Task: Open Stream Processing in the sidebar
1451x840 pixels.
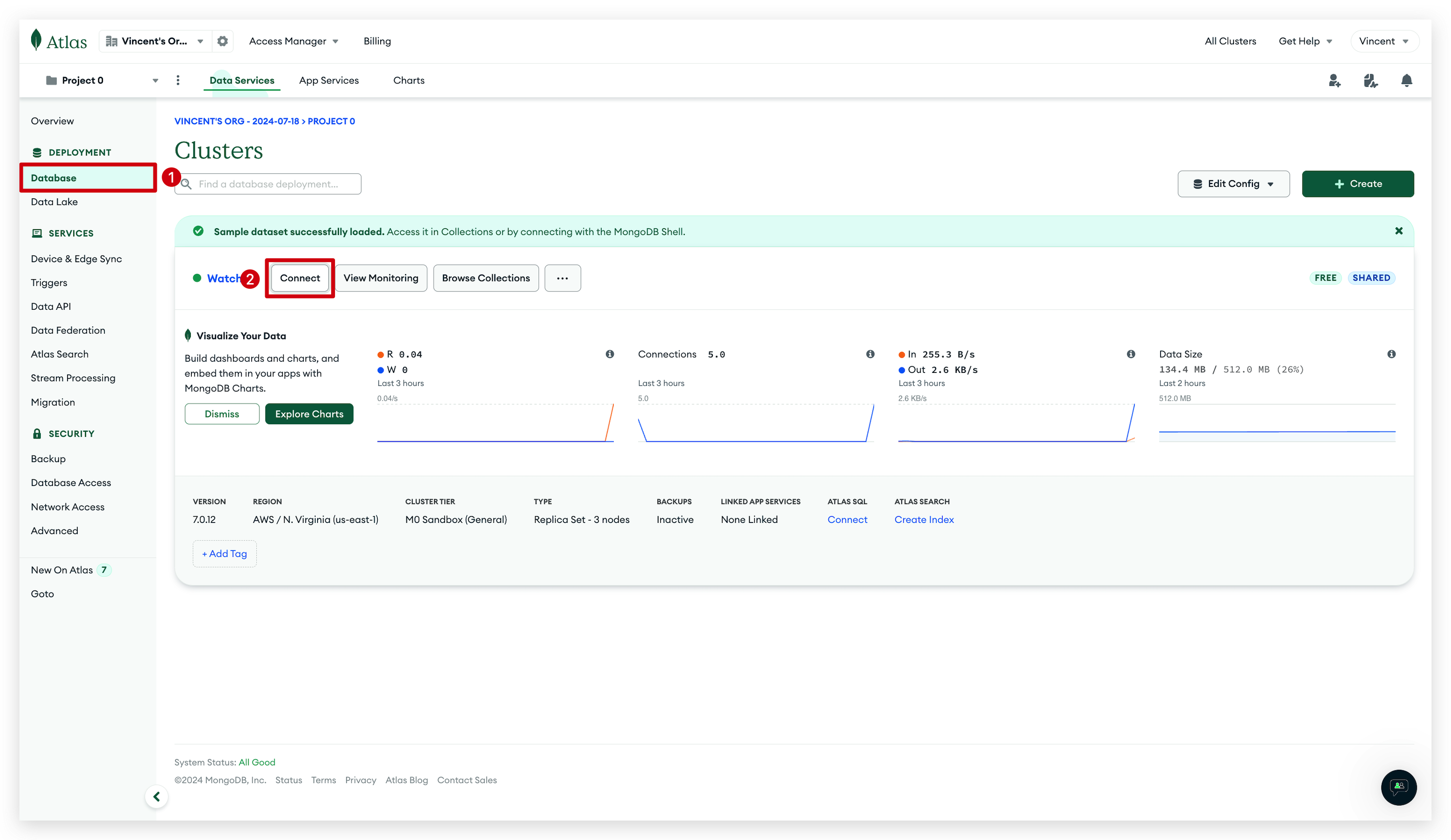Action: pyautogui.click(x=73, y=378)
